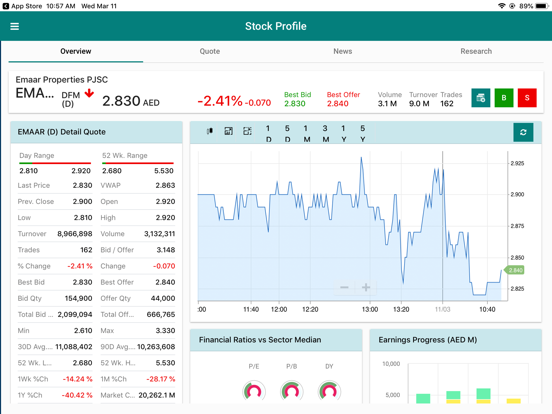The height and width of the screenshot is (414, 552).
Task: Click the Financial Ratios vs Sector Median header
Action: (276, 340)
